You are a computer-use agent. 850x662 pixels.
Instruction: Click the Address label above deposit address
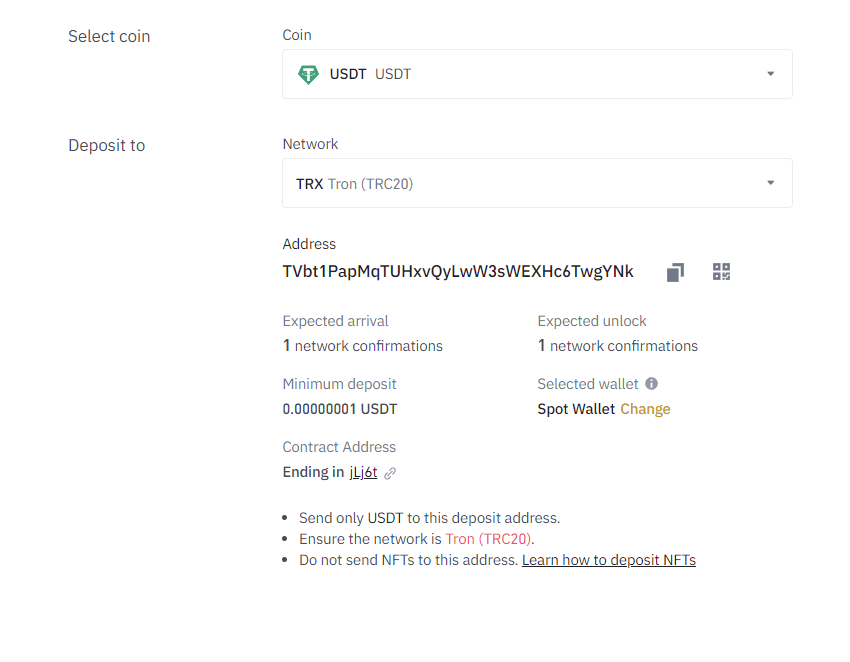309,244
